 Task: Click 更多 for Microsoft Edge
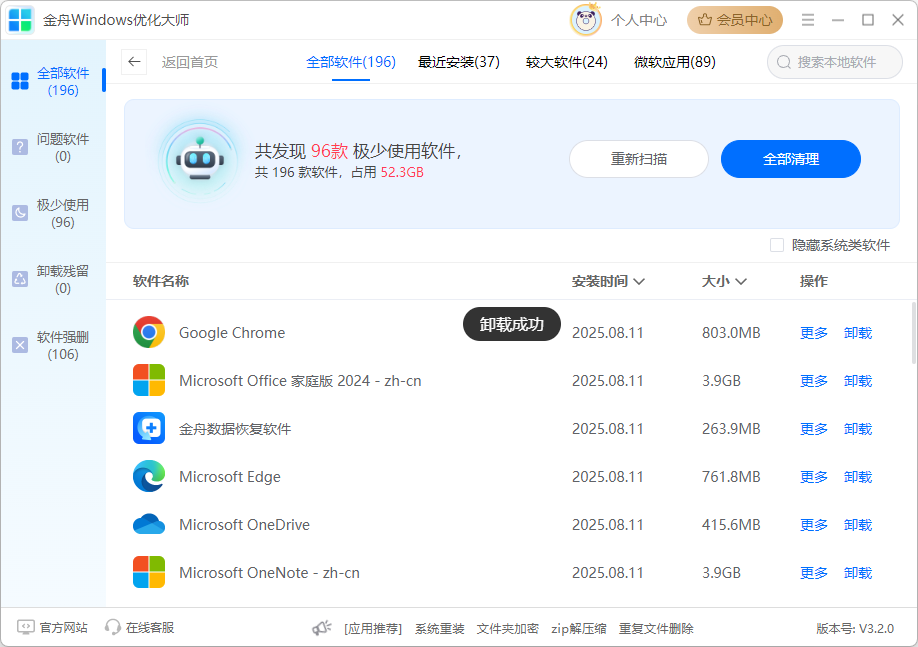pyautogui.click(x=814, y=477)
